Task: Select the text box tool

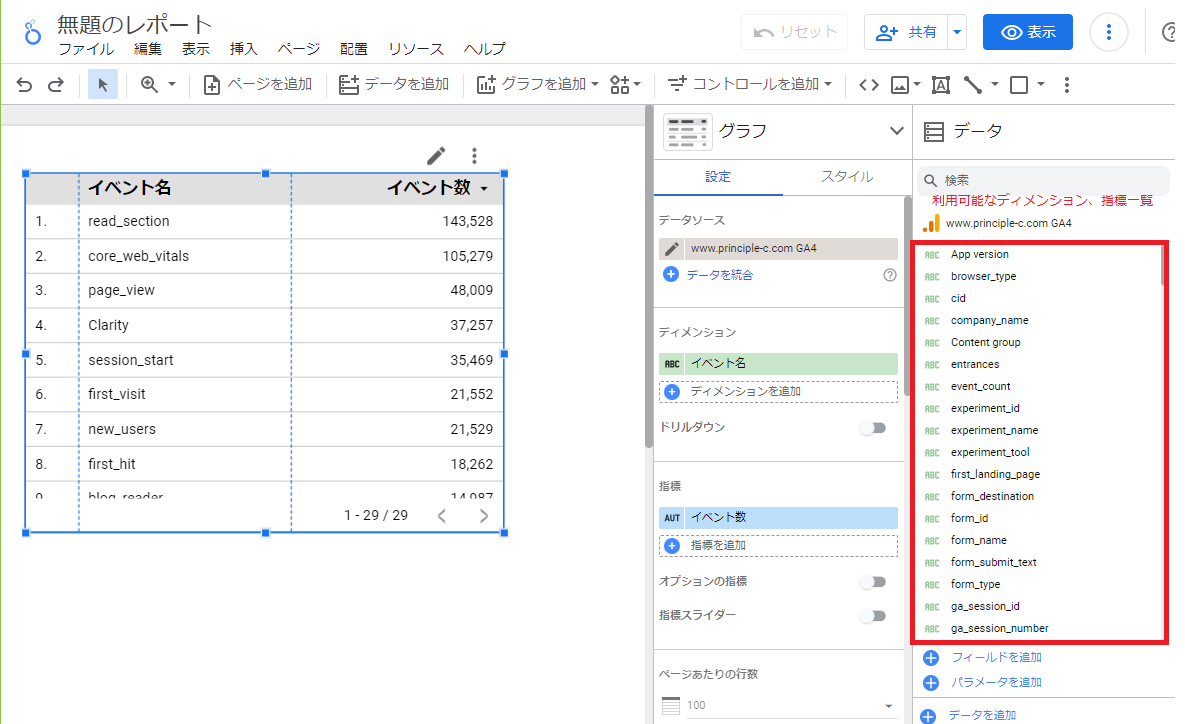Action: [x=940, y=85]
